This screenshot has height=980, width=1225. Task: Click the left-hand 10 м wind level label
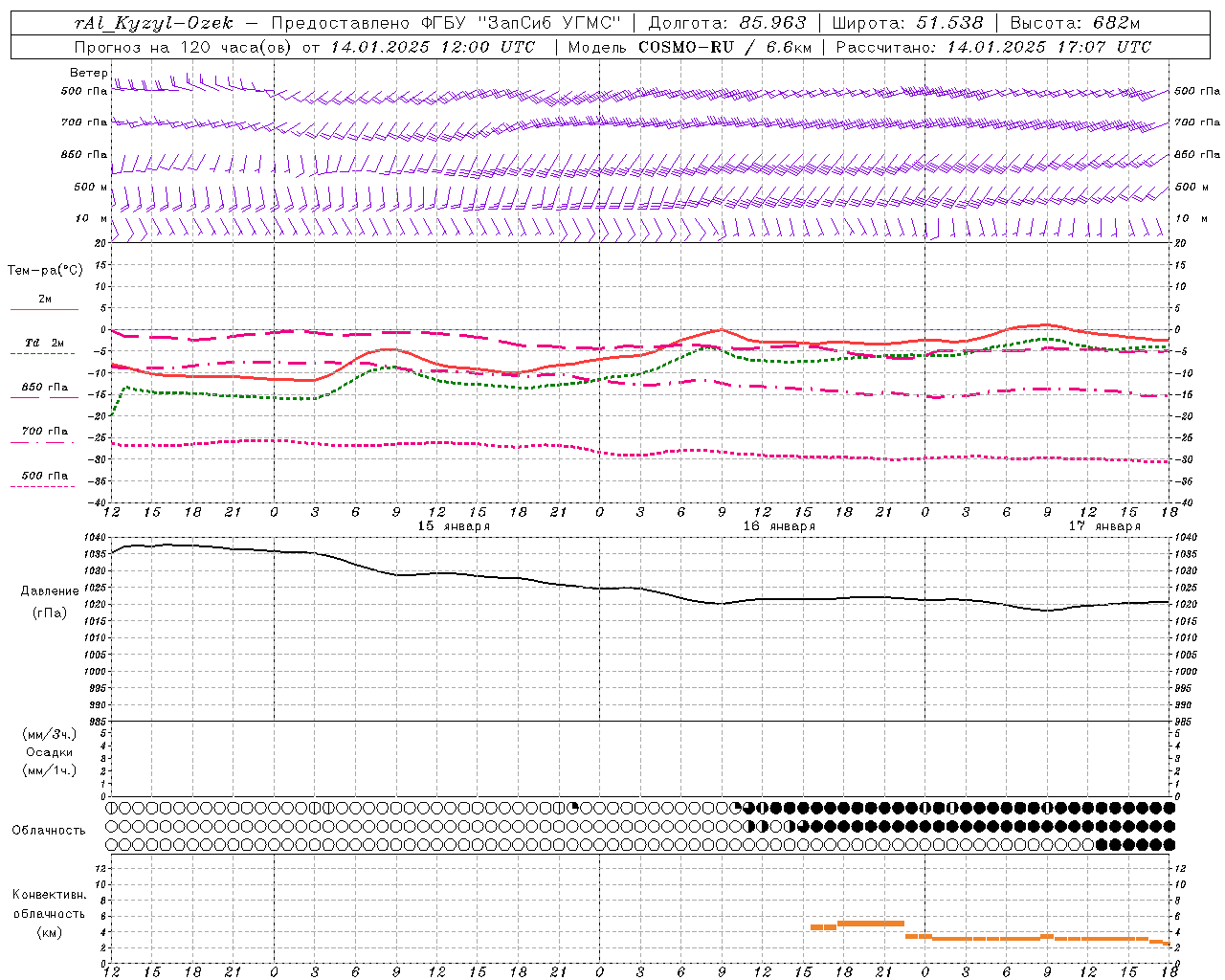point(91,218)
